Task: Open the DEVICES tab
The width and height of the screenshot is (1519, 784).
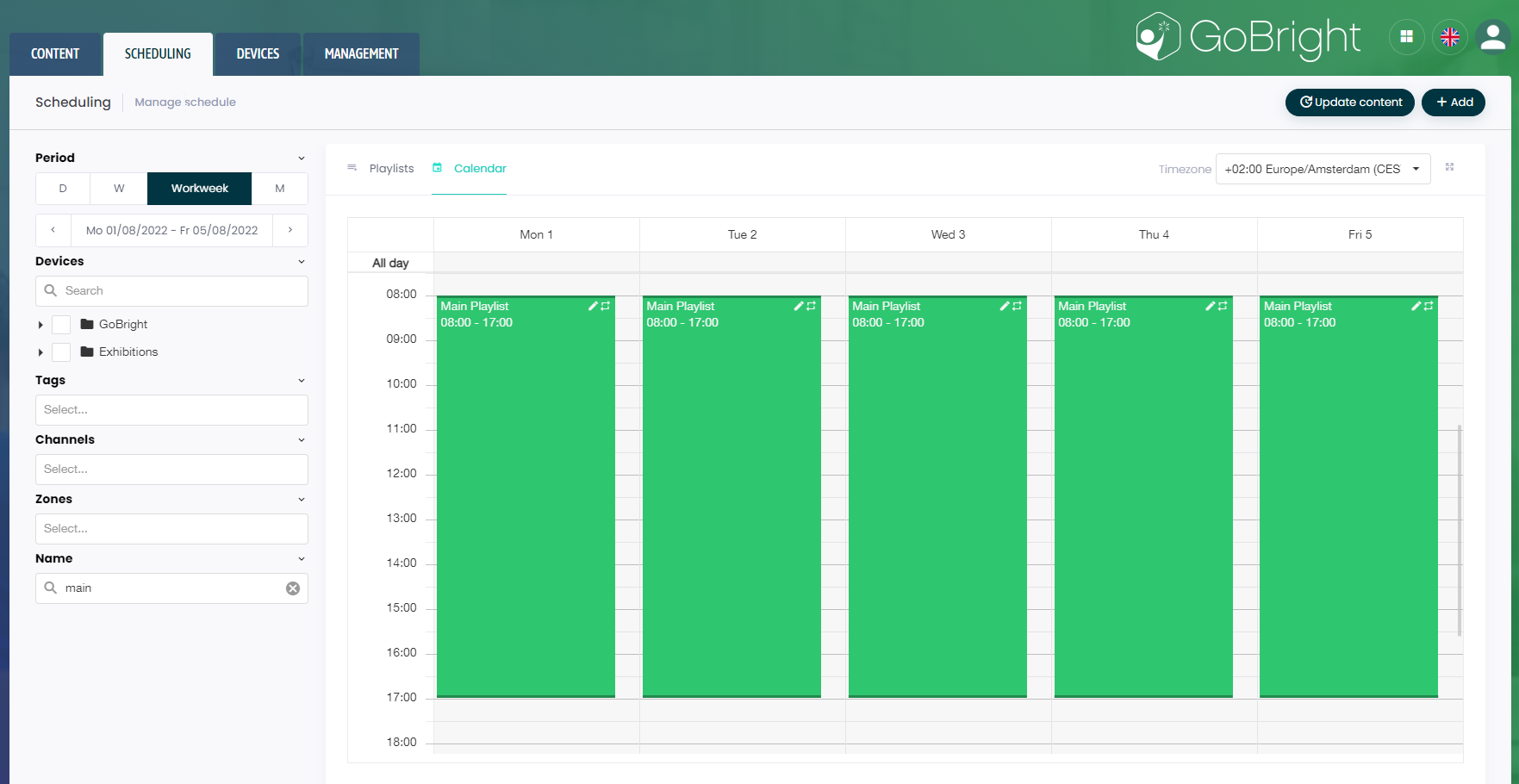Action: click(258, 54)
